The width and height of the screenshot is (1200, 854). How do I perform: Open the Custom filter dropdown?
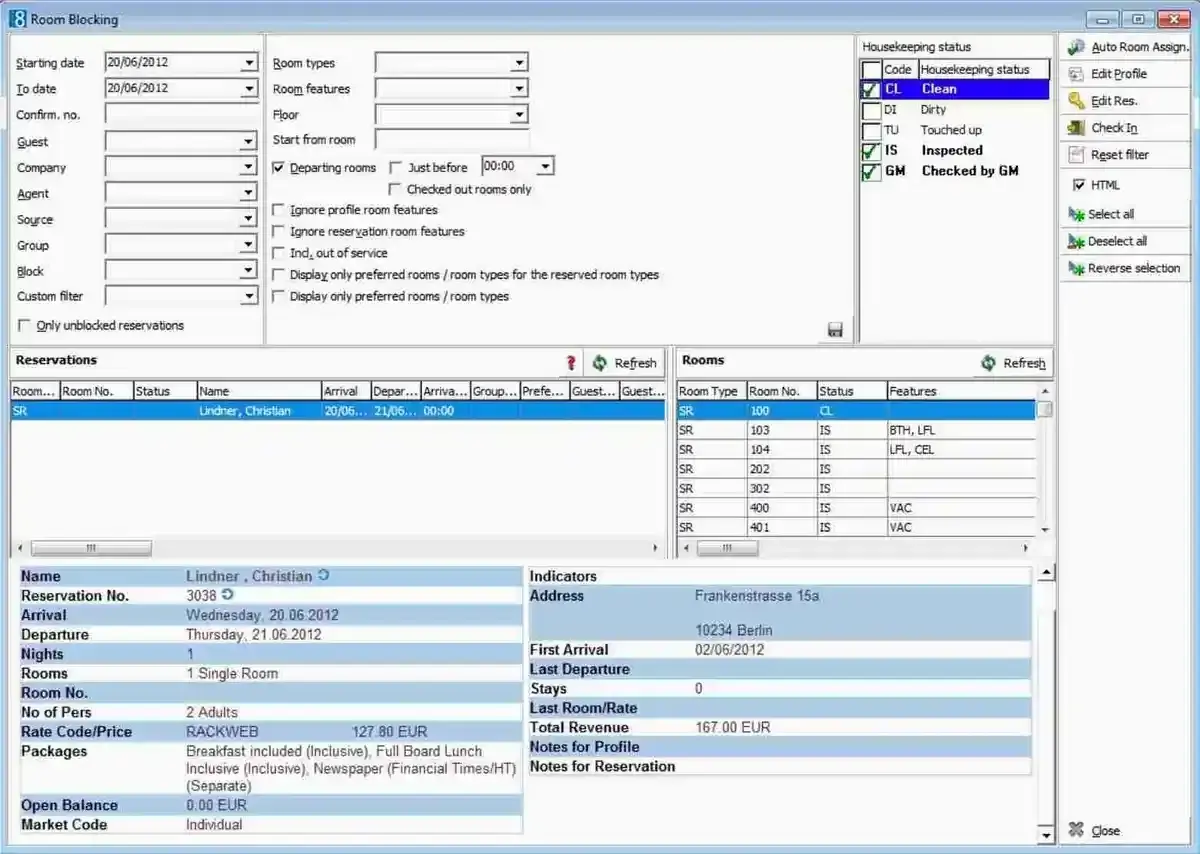click(249, 296)
